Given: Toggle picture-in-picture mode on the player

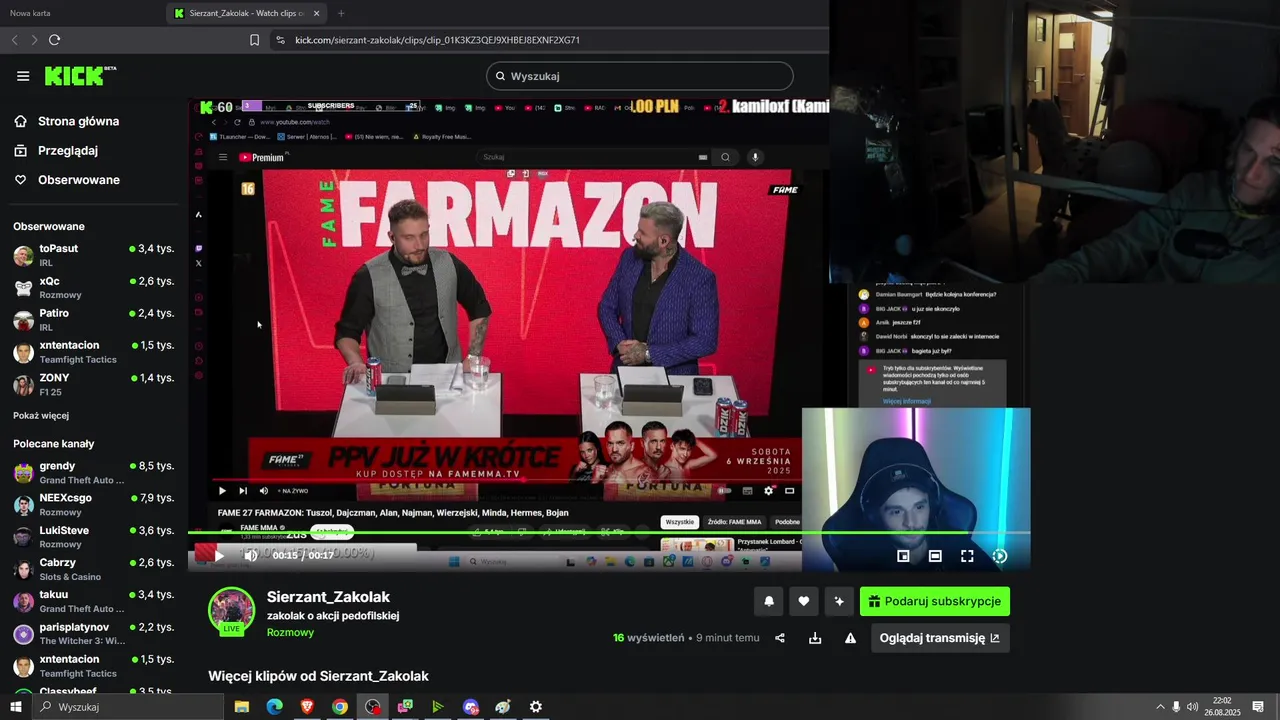Looking at the screenshot, I should click(903, 556).
